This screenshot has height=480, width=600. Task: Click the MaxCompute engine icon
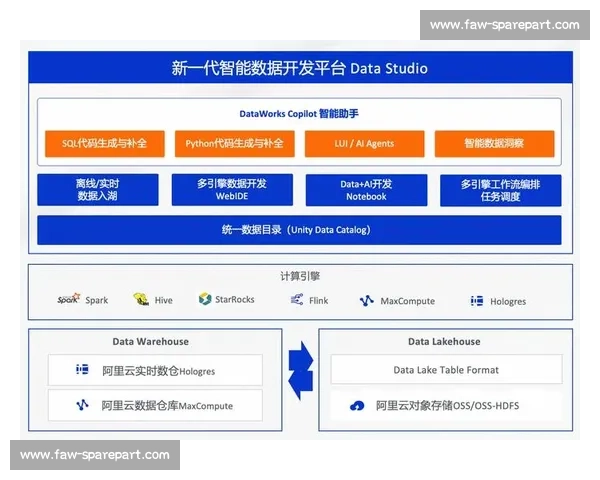coord(366,300)
